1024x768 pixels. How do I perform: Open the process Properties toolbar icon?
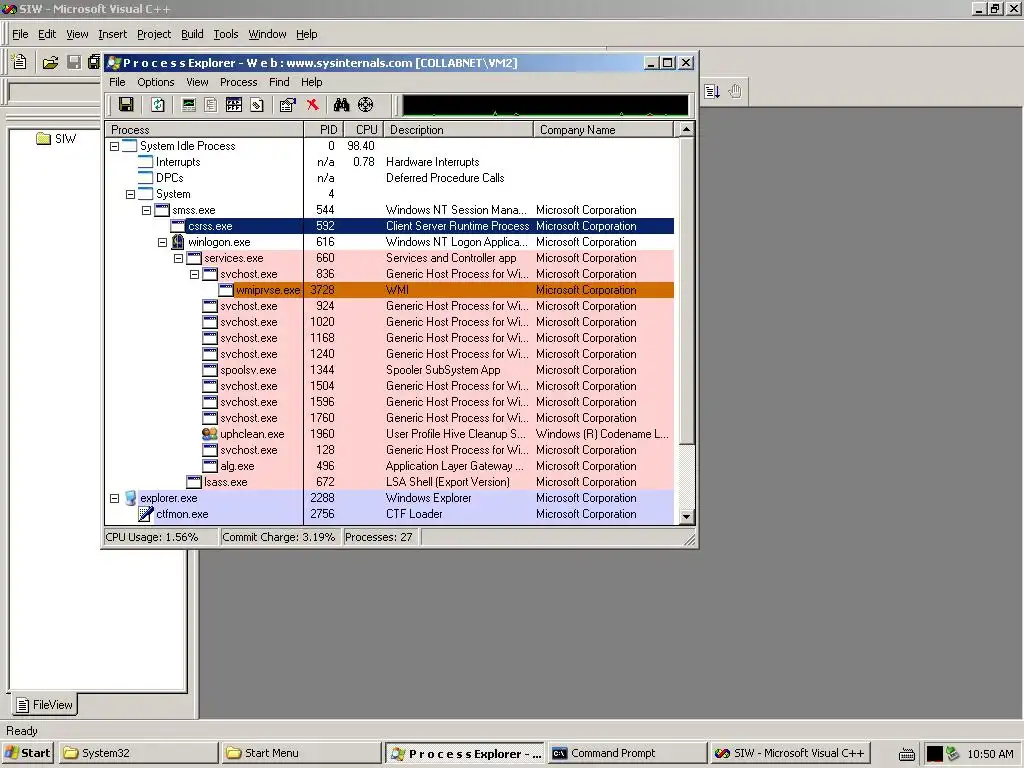click(x=287, y=104)
